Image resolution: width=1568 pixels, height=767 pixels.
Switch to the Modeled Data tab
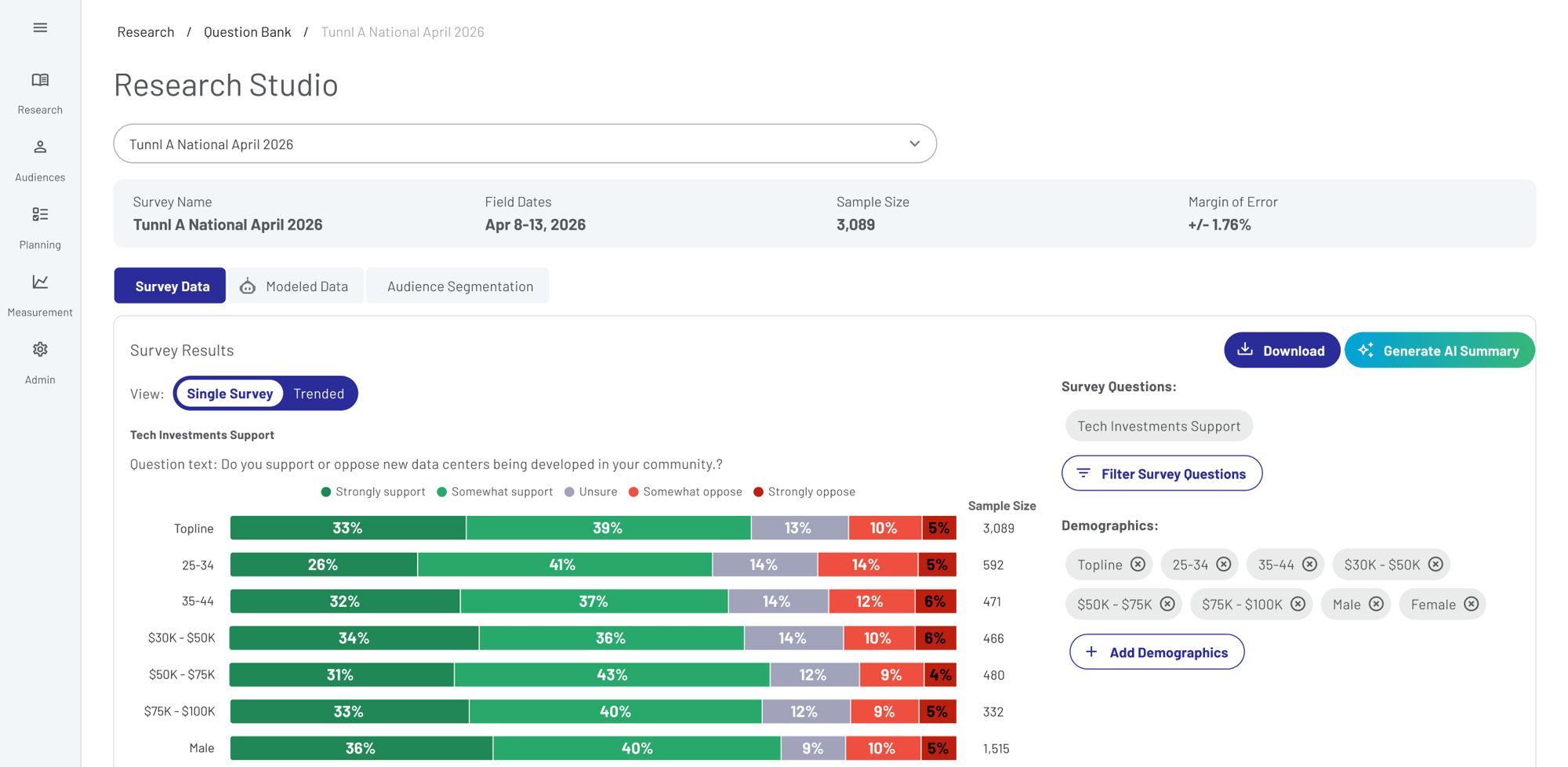click(x=295, y=286)
